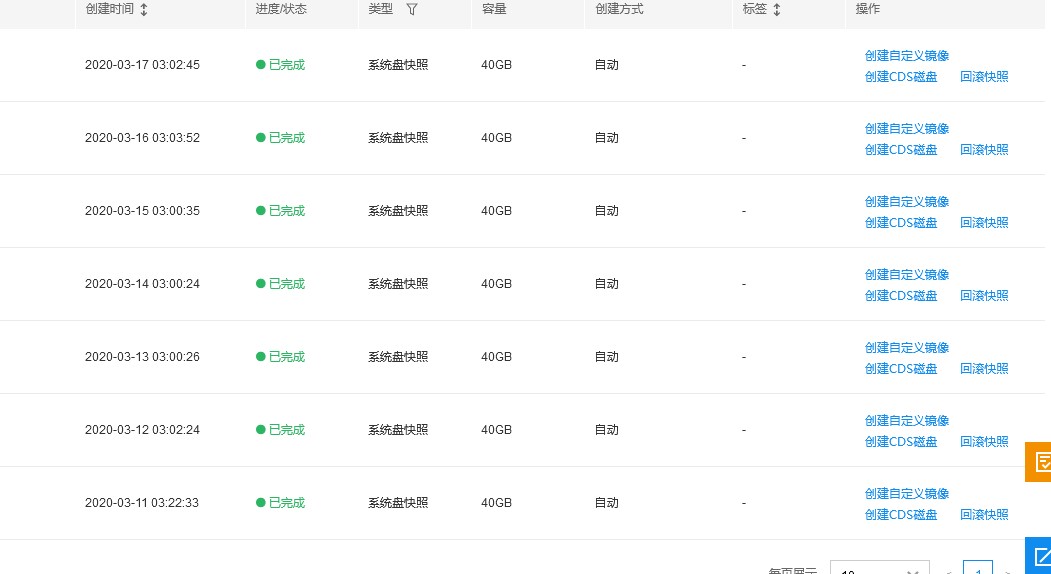The width and height of the screenshot is (1051, 574).
Task: Click 创建自定义镜像 for 2020-03-17 snapshot
Action: click(906, 56)
